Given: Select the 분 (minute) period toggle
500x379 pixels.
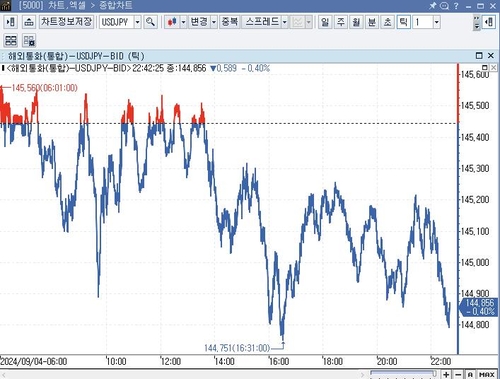Looking at the screenshot, I should pyautogui.click(x=372, y=22).
